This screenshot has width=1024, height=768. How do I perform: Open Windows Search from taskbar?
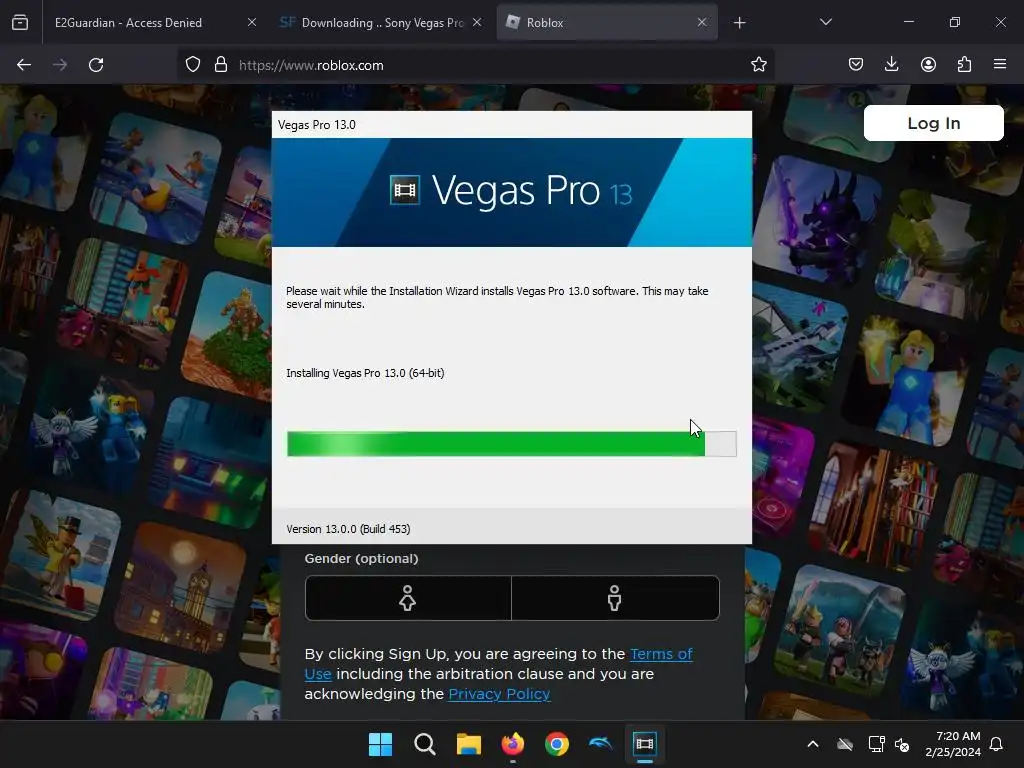[424, 744]
